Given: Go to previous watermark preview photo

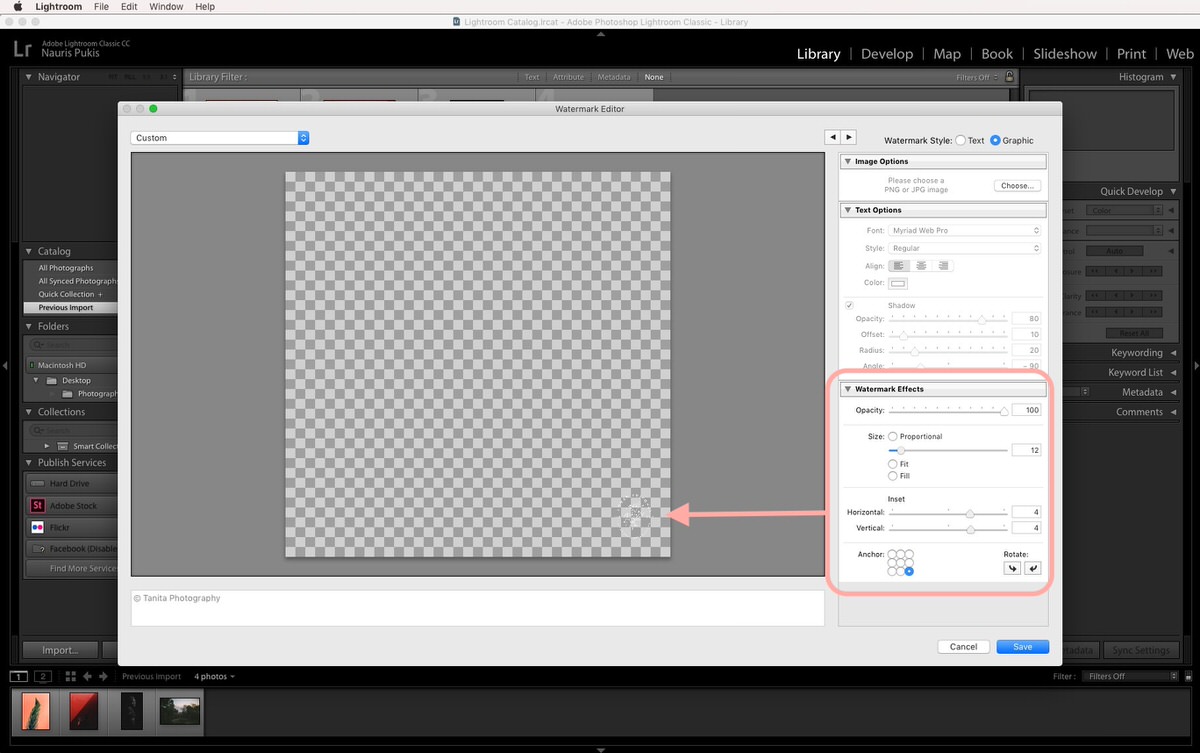Looking at the screenshot, I should click(x=832, y=136).
